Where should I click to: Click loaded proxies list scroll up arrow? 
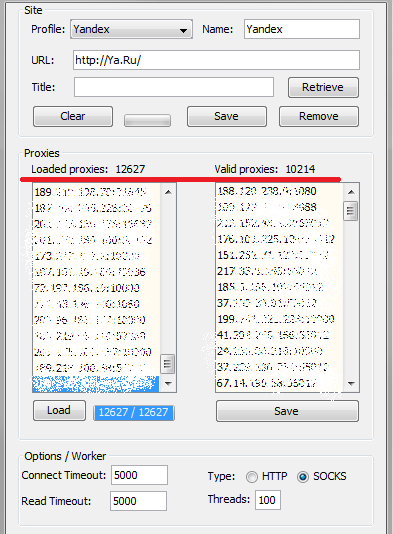pos(168,192)
